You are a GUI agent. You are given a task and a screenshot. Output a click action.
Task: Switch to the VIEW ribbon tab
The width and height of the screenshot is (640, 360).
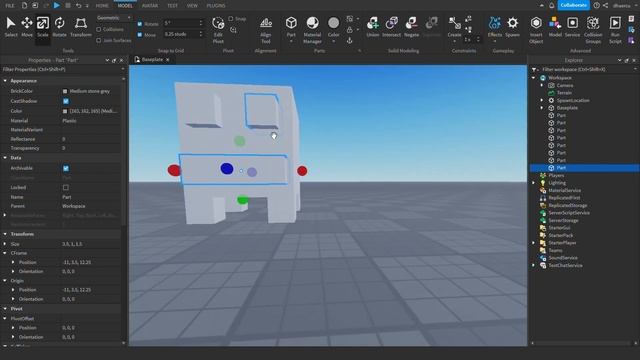point(192,6)
